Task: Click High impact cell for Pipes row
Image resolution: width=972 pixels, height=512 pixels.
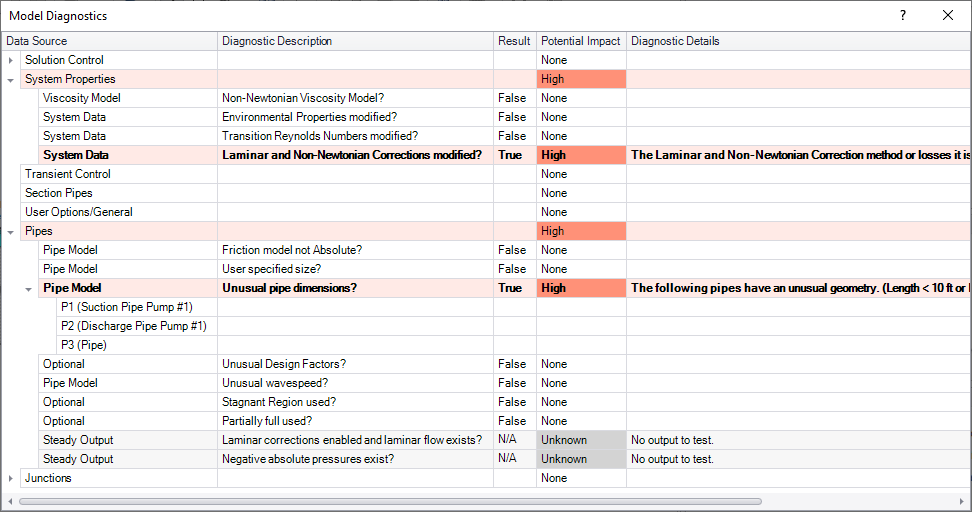Action: pos(581,231)
